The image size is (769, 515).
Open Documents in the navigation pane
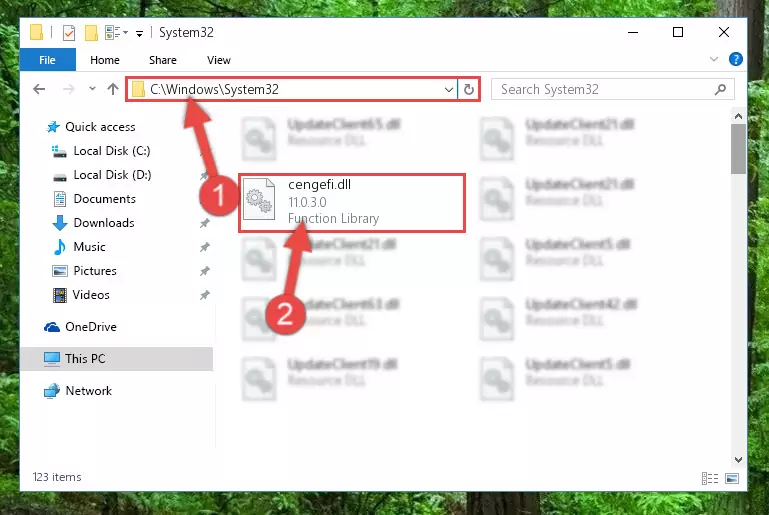click(104, 199)
